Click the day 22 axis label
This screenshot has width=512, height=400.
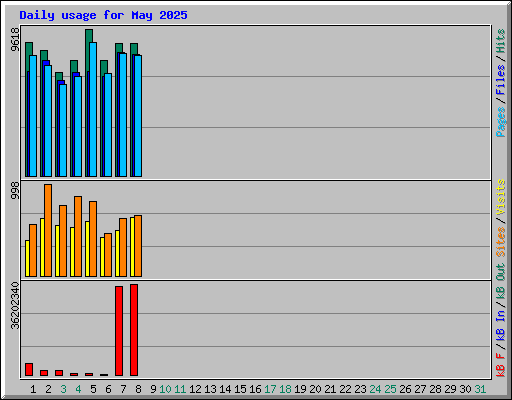(345, 389)
